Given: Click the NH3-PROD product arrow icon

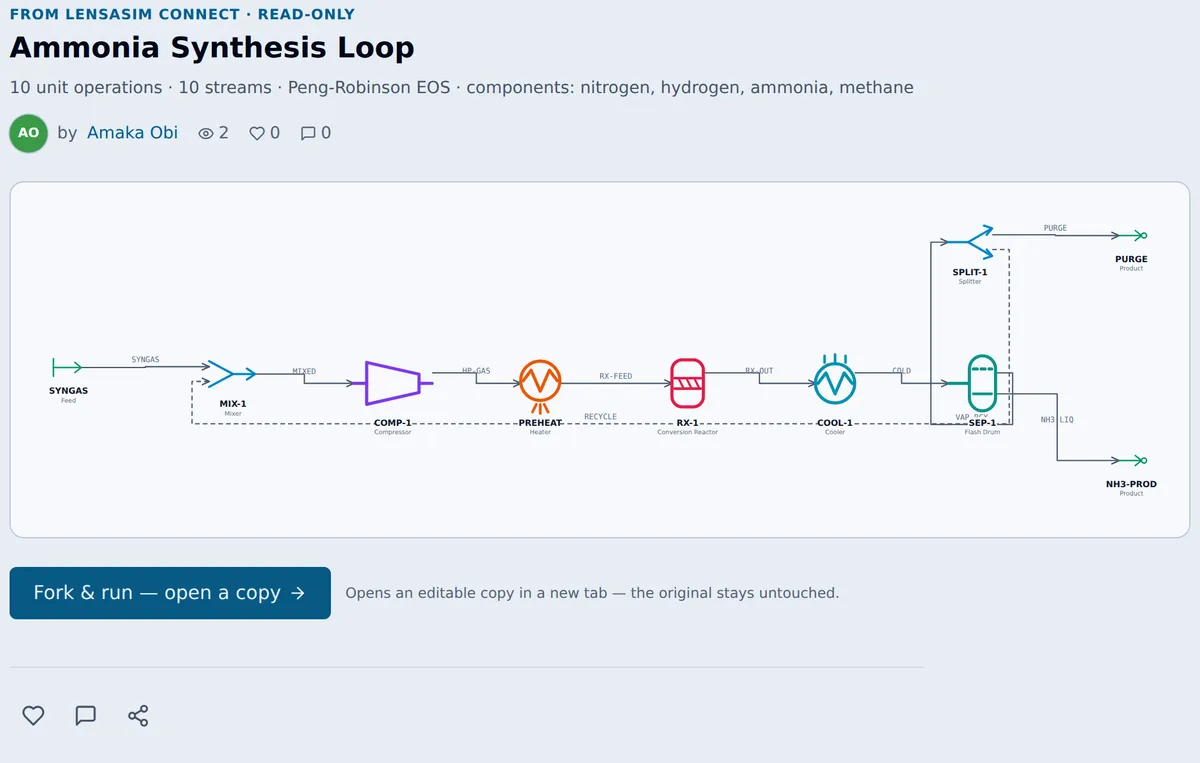Looking at the screenshot, I should point(1133,461).
